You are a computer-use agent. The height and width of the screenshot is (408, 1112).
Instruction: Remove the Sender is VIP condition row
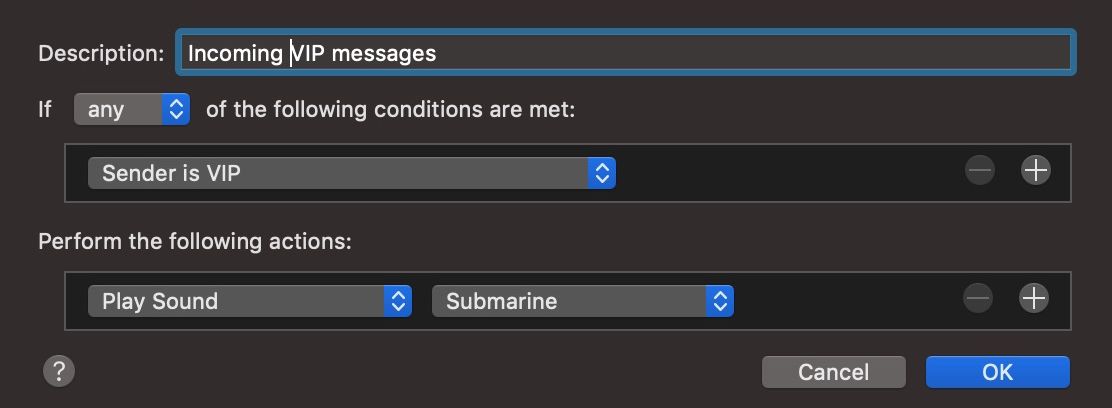tap(980, 171)
